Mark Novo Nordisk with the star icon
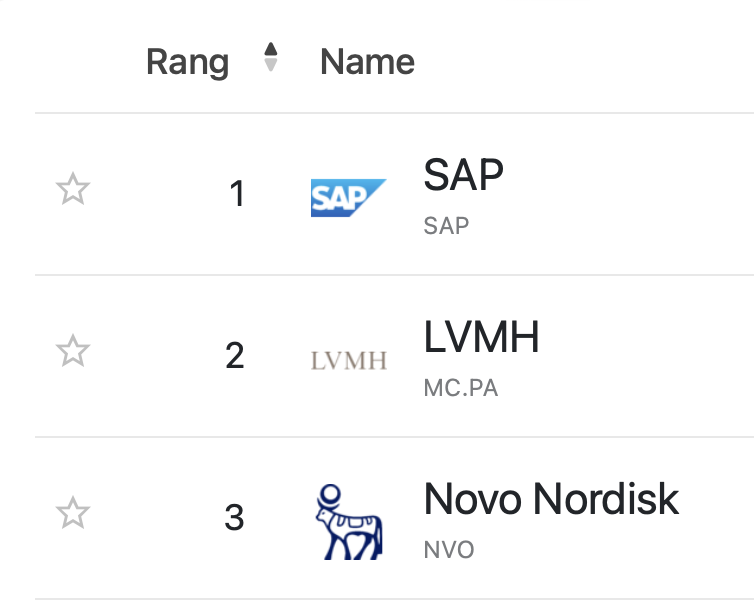Image resolution: width=754 pixels, height=606 pixels. [73, 513]
